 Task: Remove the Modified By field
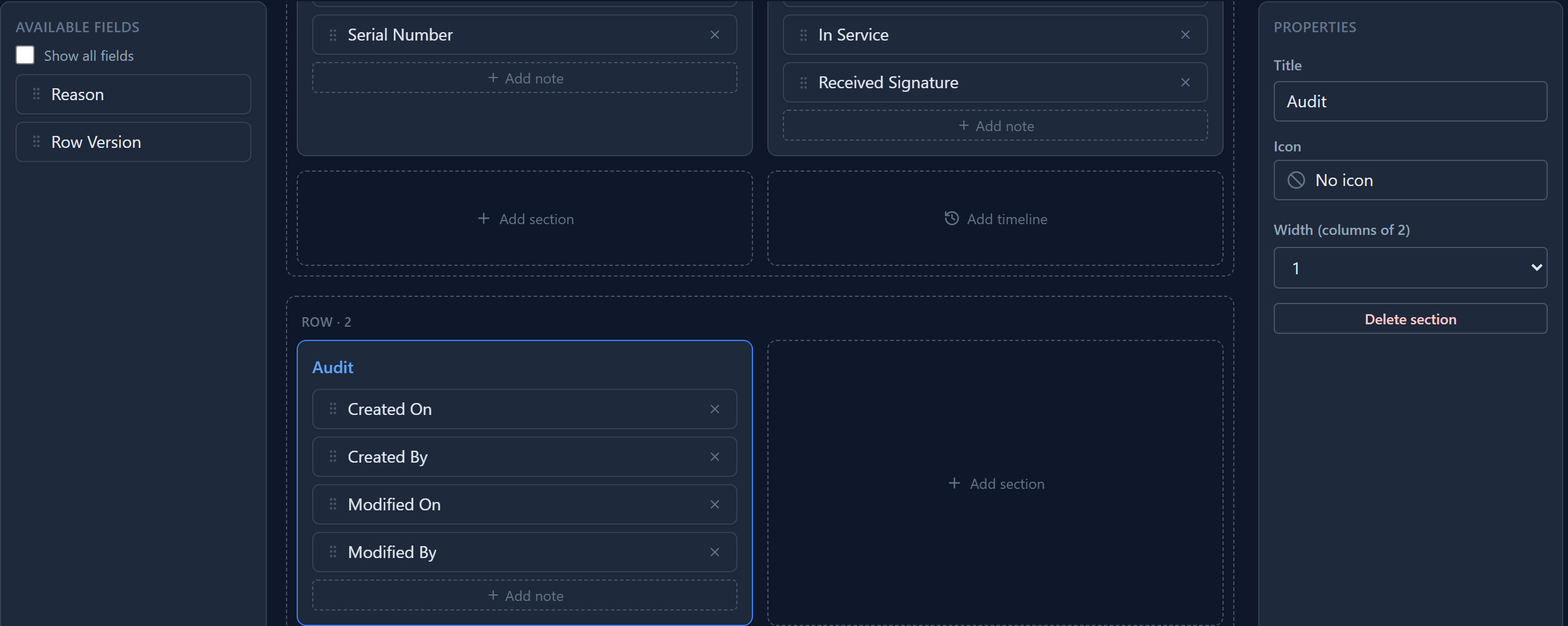715,552
